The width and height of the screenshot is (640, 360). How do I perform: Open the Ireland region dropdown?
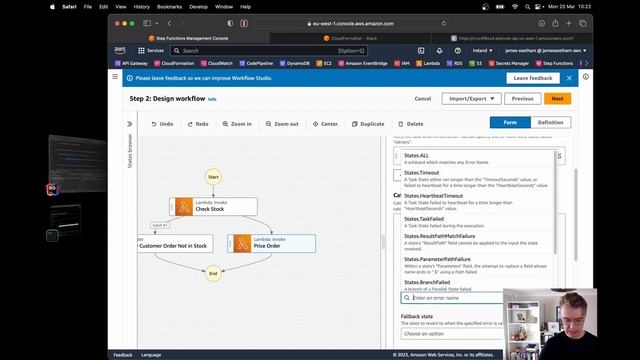point(482,51)
